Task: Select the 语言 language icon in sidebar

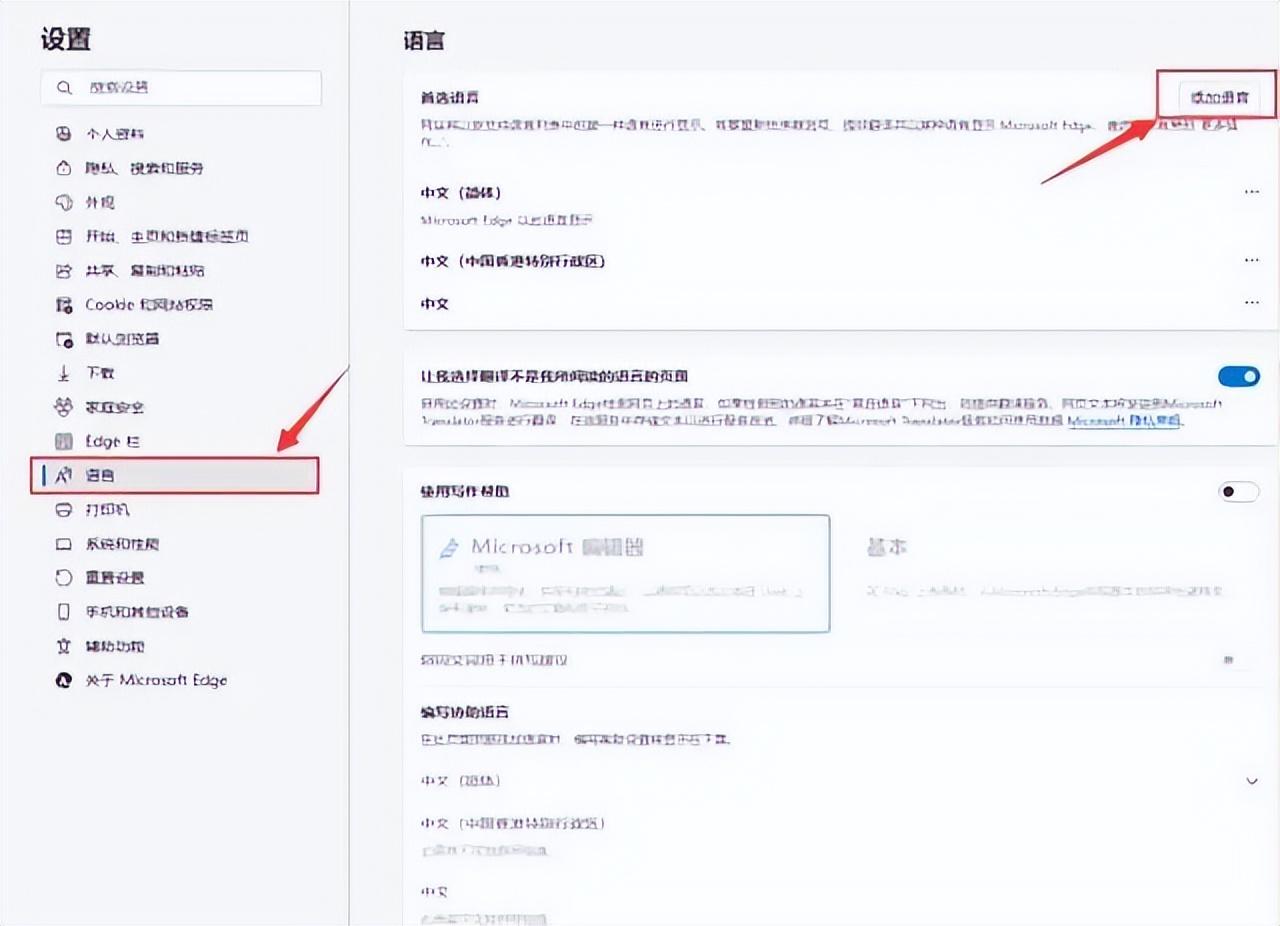Action: coord(64,475)
